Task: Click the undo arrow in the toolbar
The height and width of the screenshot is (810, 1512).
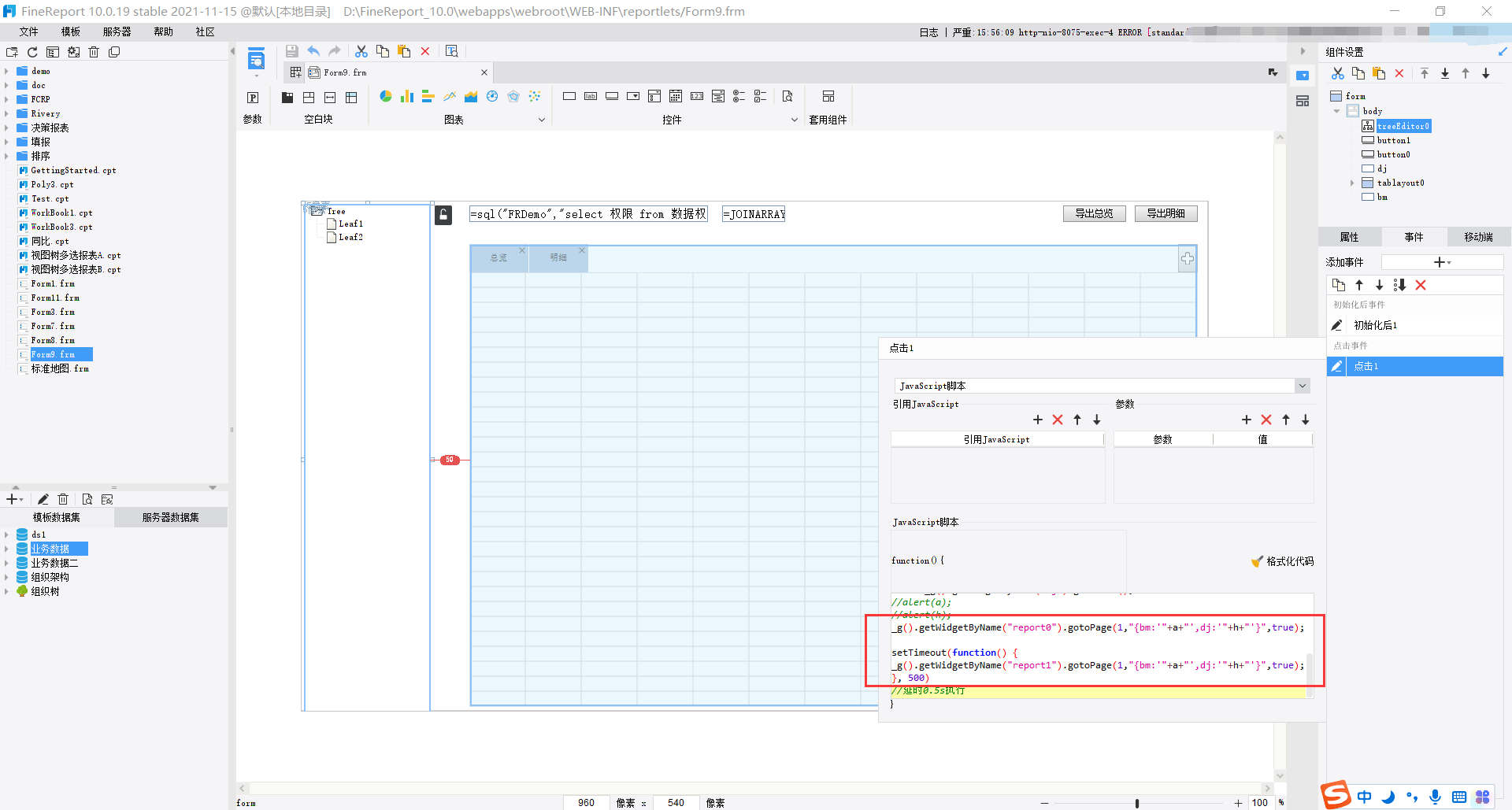Action: (x=313, y=51)
